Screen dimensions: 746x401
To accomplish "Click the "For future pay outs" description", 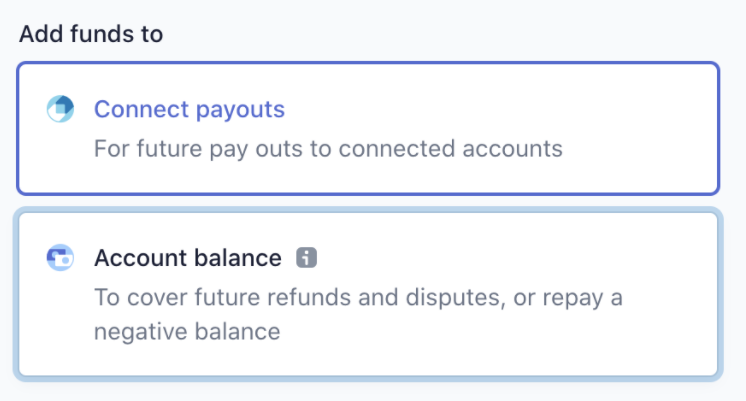I will click(328, 149).
